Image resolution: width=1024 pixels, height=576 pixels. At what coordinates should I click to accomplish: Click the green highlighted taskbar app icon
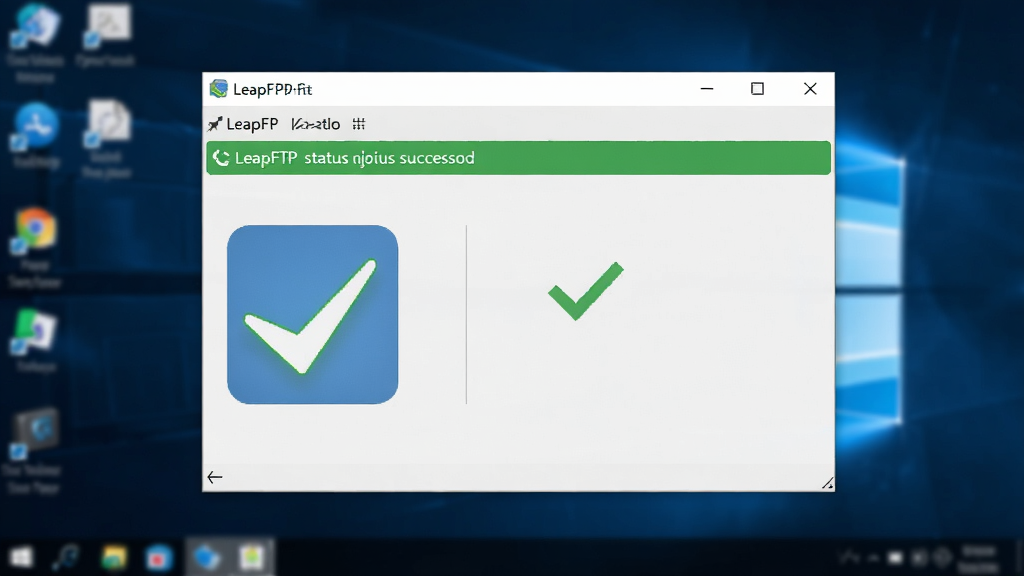click(251, 558)
